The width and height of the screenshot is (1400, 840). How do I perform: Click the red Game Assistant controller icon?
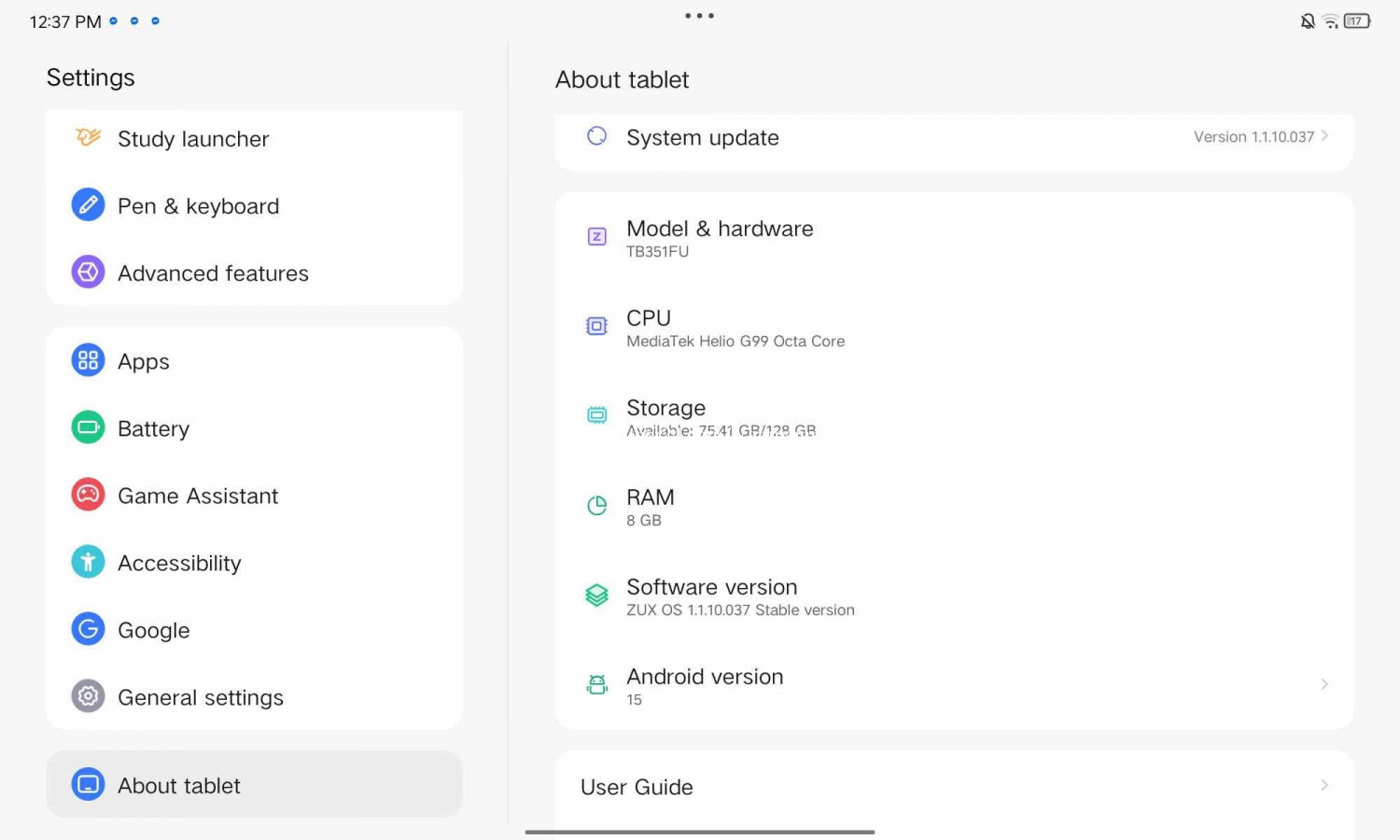pos(88,495)
